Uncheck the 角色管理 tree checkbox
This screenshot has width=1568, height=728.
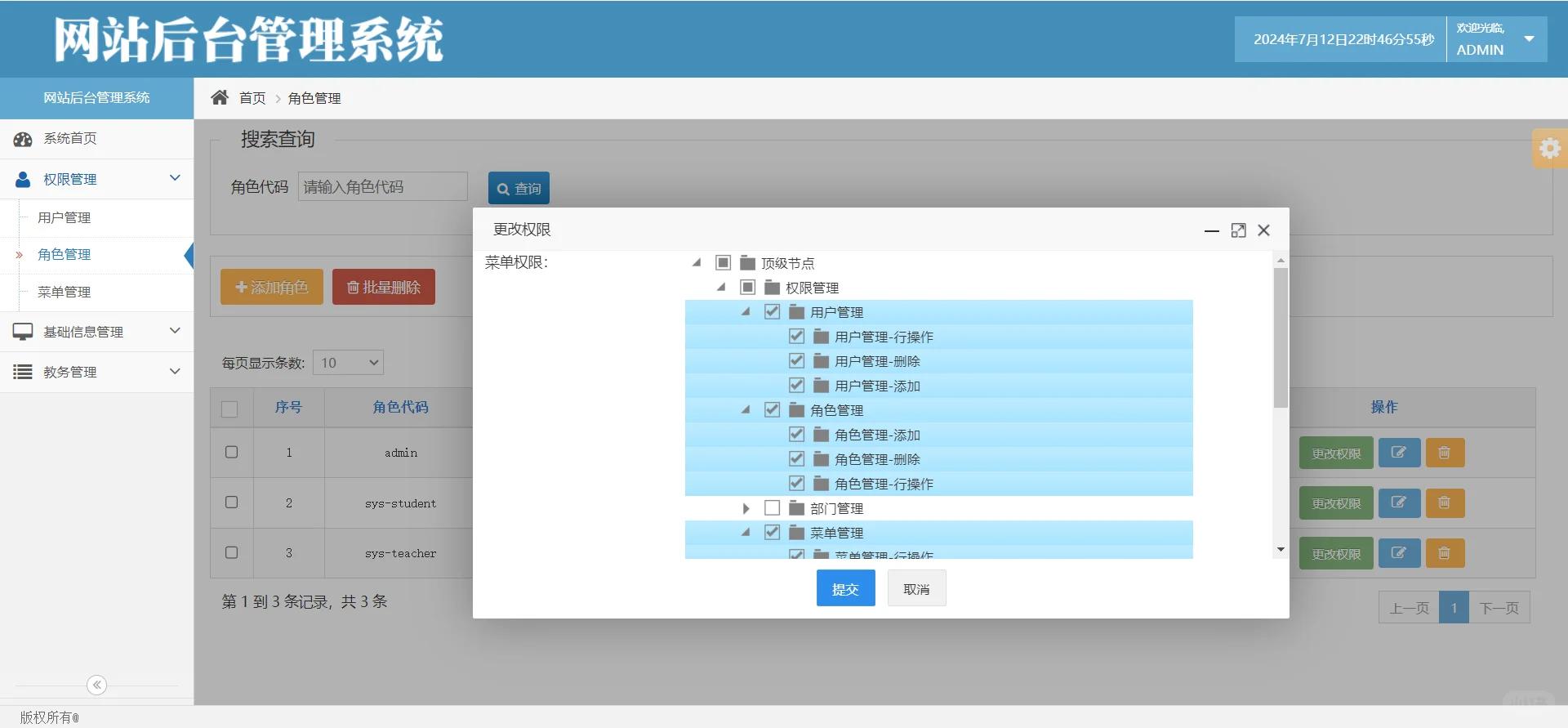pos(772,409)
